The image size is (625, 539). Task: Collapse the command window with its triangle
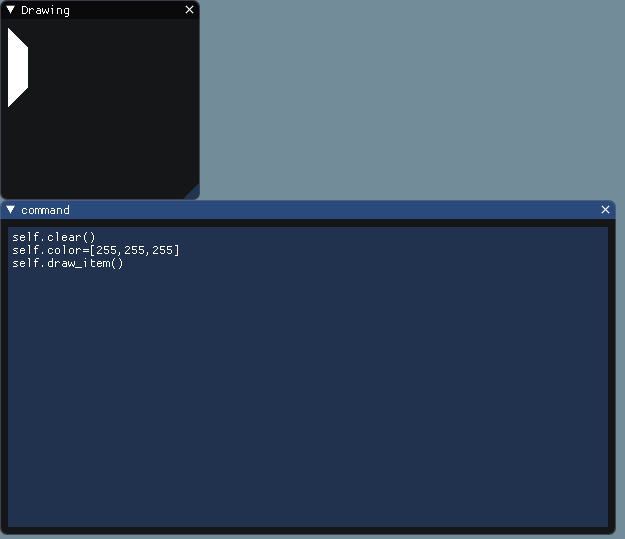pos(11,210)
